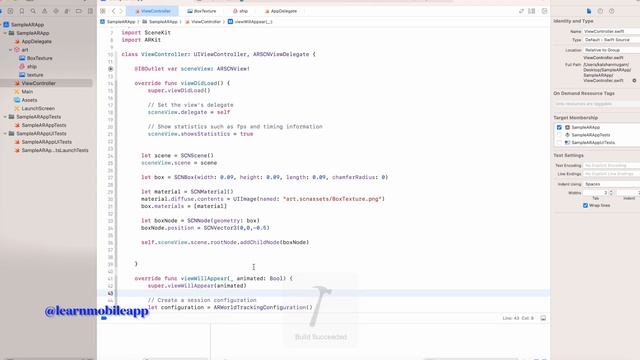Go forward with the editor forward arrow

click(x=121, y=11)
